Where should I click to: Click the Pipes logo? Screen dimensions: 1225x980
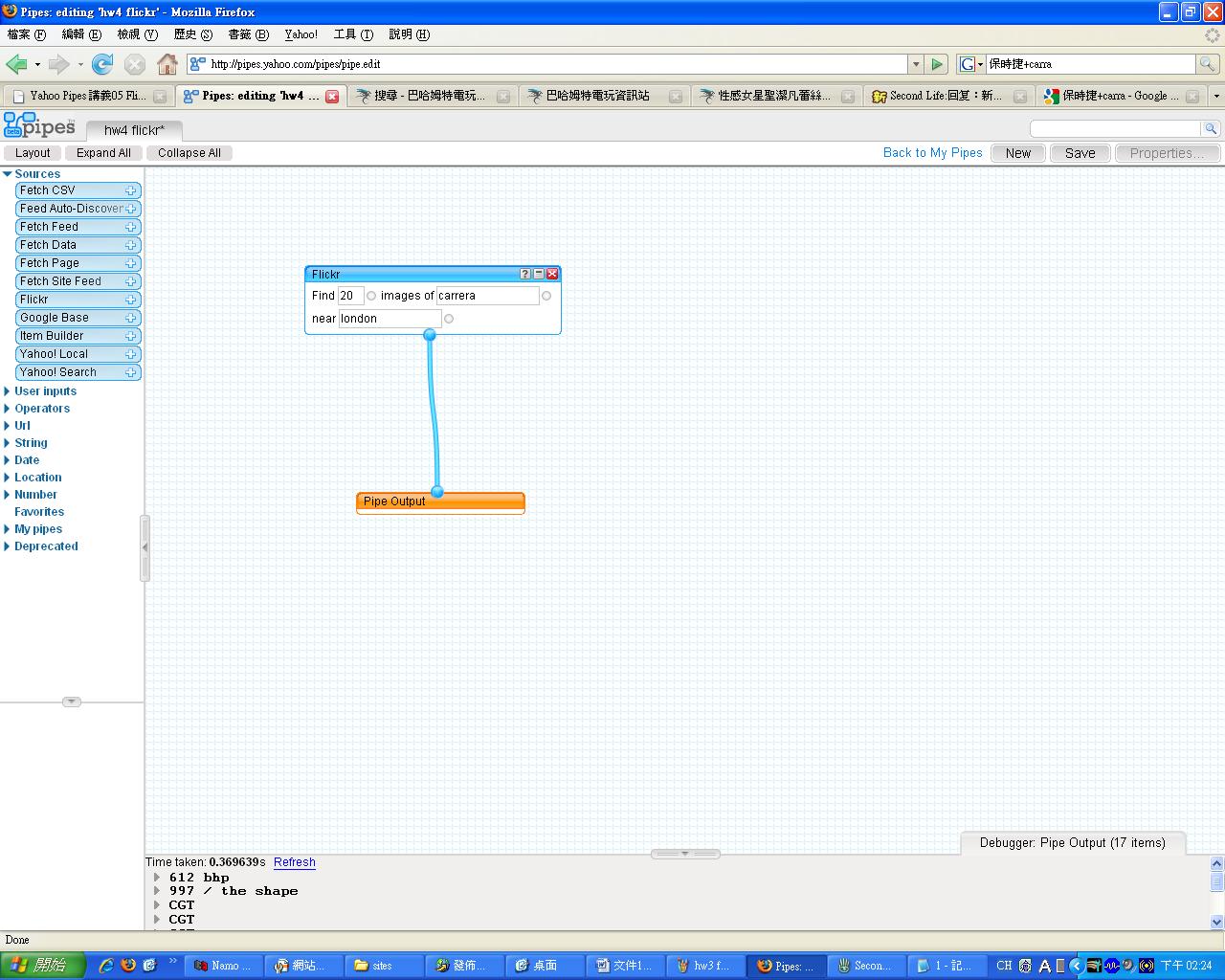coord(39,125)
